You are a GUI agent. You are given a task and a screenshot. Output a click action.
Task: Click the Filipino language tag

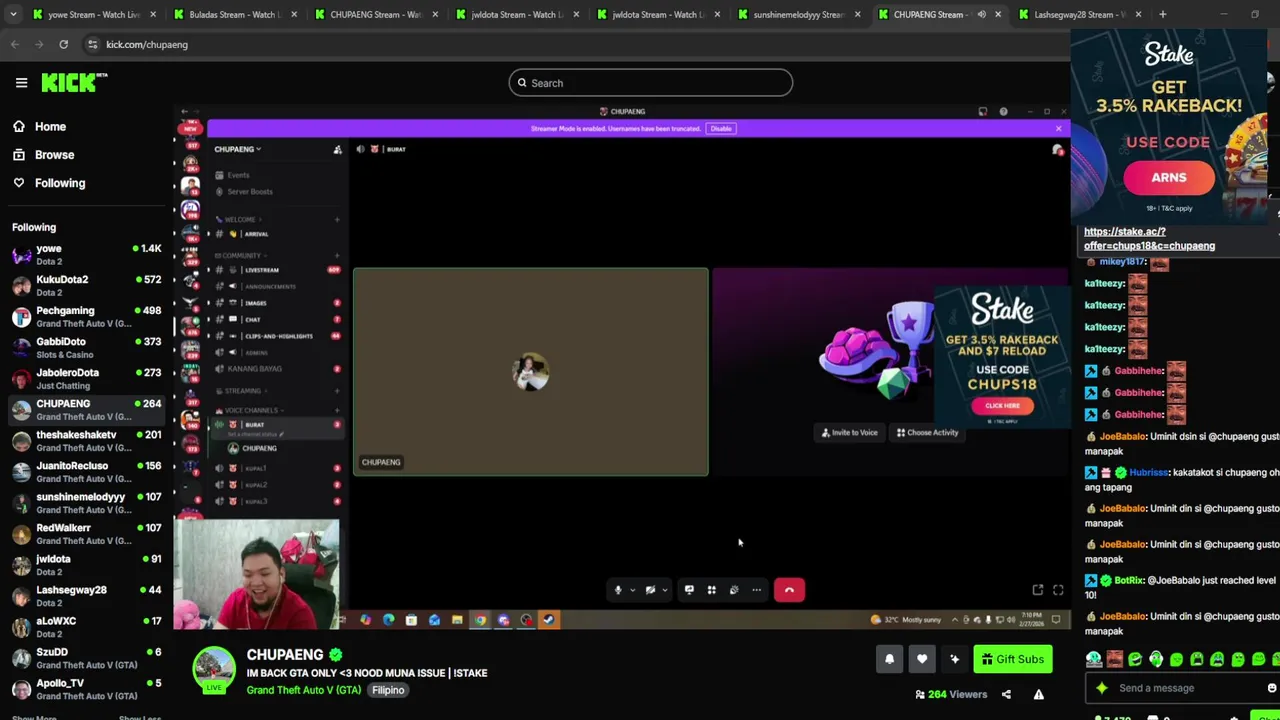388,690
